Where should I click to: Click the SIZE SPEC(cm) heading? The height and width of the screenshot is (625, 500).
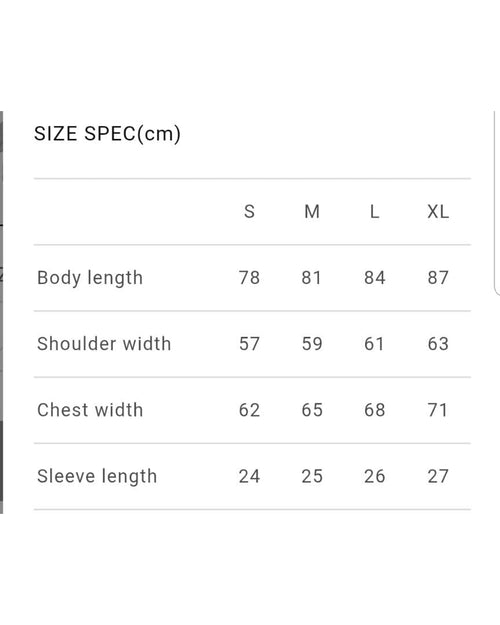click(107, 134)
